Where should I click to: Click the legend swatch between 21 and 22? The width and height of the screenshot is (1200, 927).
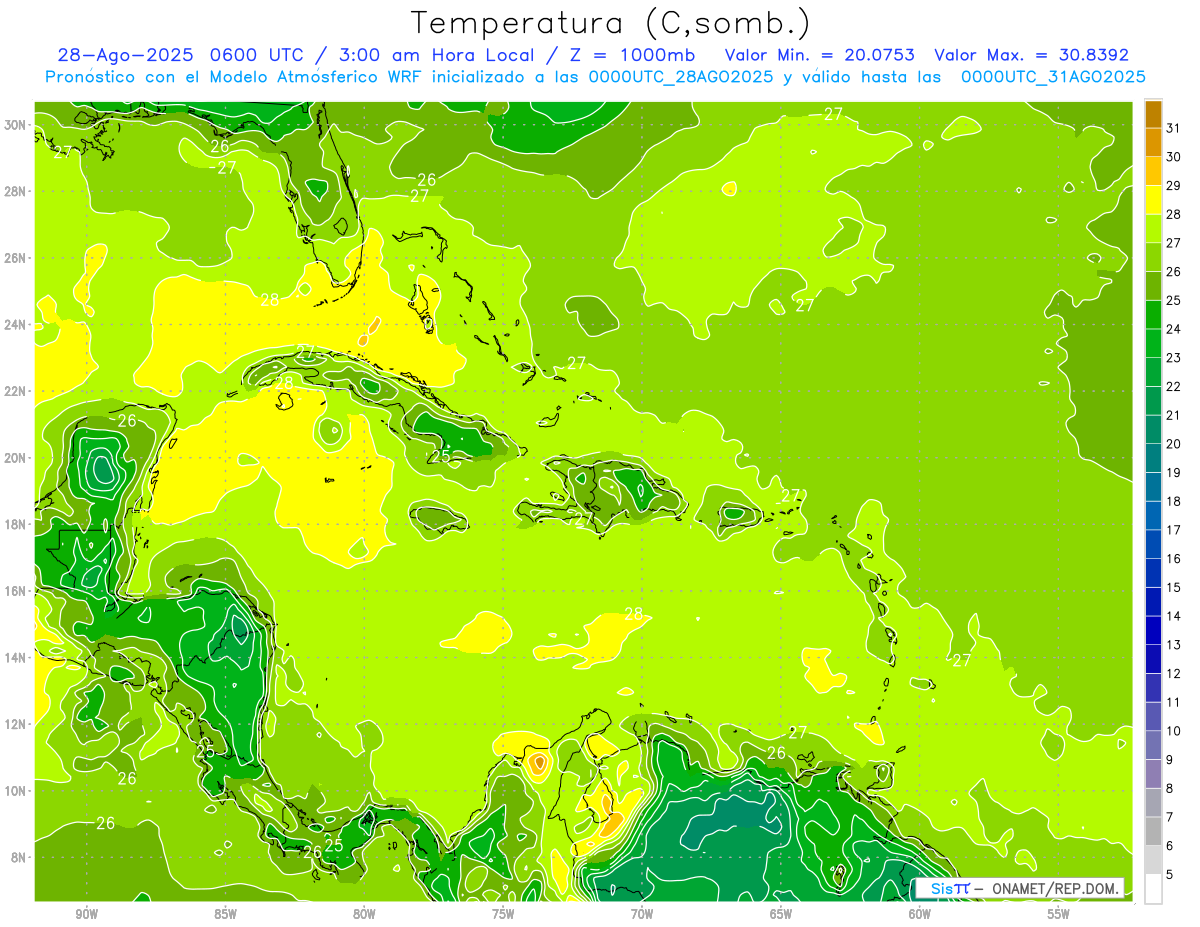[1153, 401]
